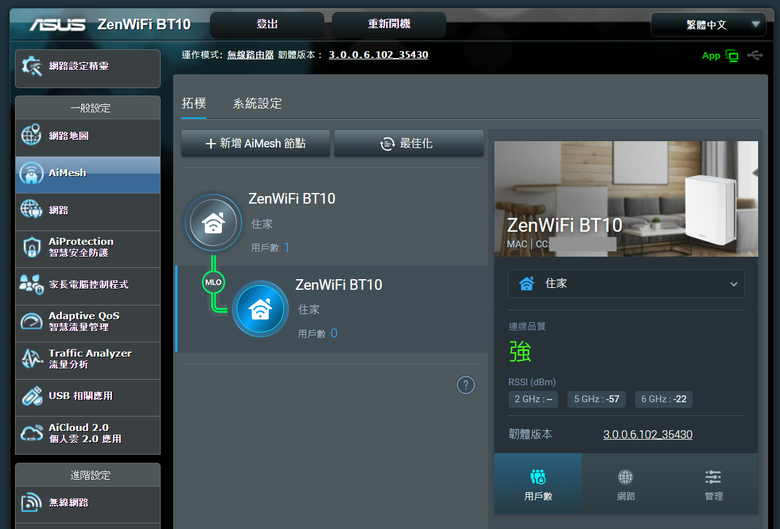Open the network setup wizard icon
The height and width of the screenshot is (529, 780).
(32, 66)
